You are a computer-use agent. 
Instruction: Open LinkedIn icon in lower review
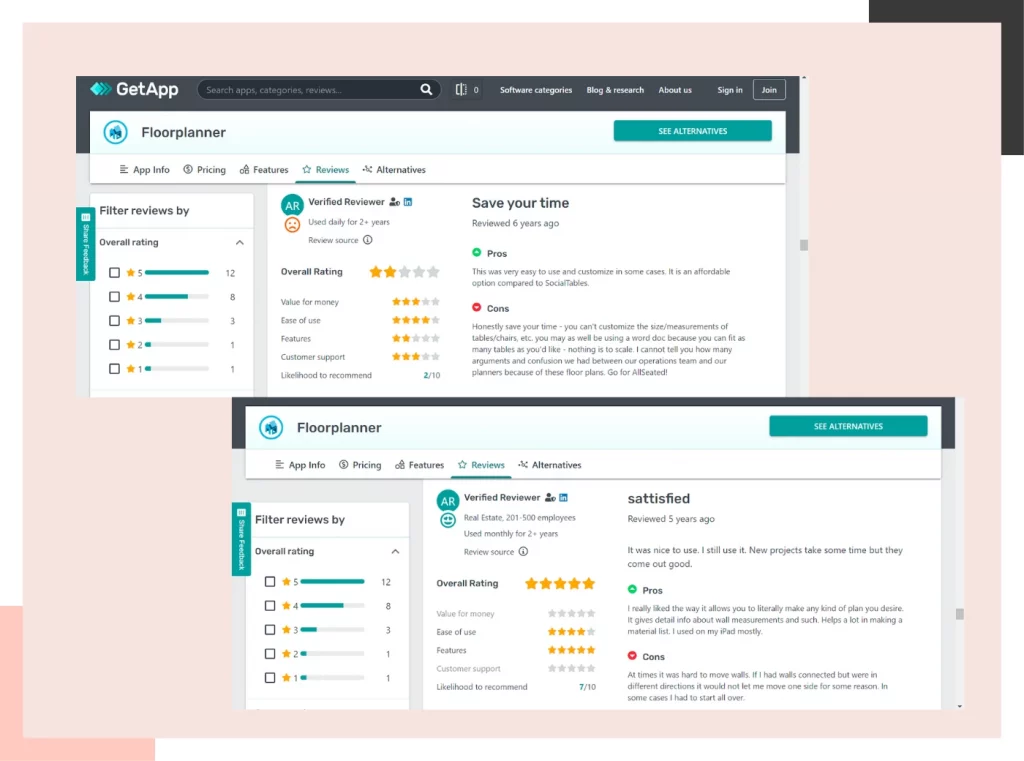pos(564,498)
